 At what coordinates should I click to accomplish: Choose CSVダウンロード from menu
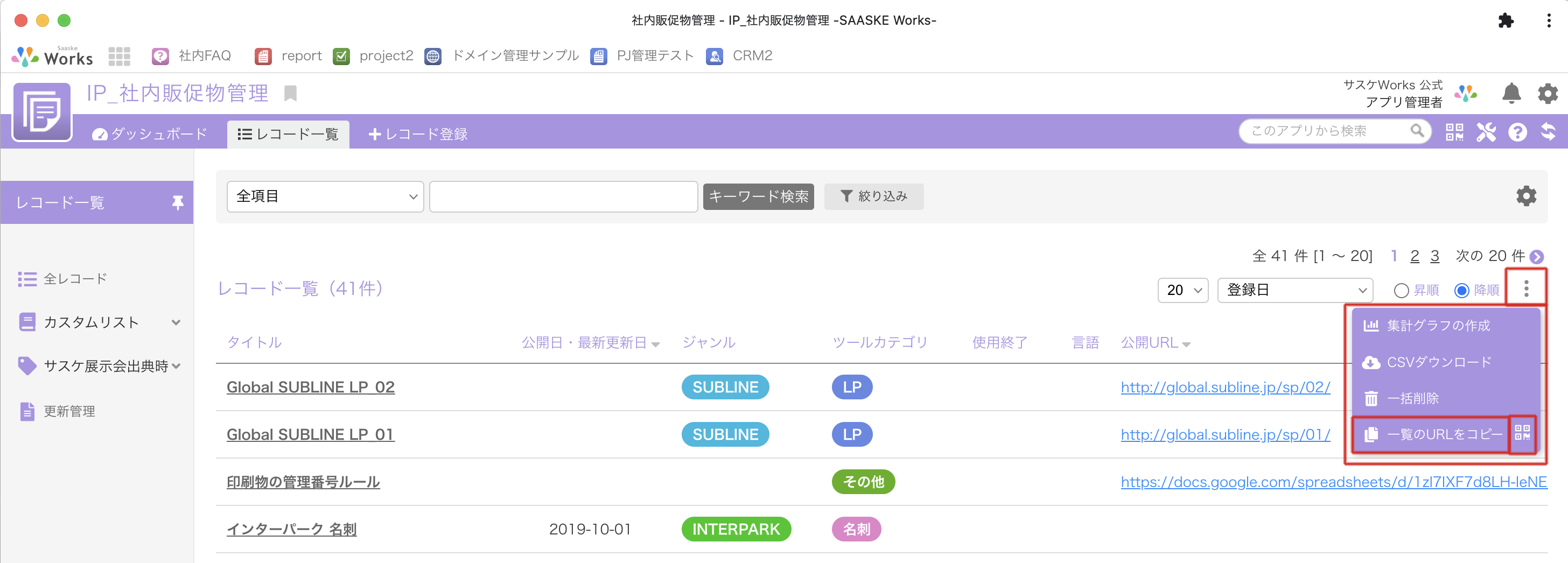click(x=1446, y=362)
